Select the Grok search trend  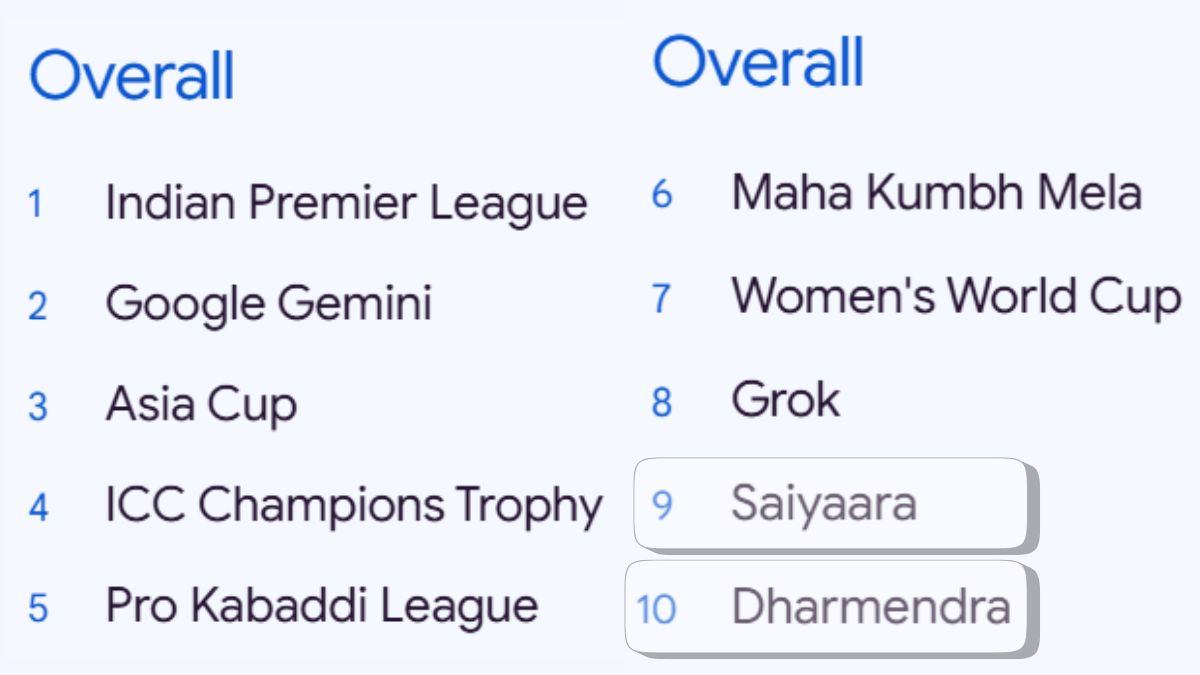785,400
